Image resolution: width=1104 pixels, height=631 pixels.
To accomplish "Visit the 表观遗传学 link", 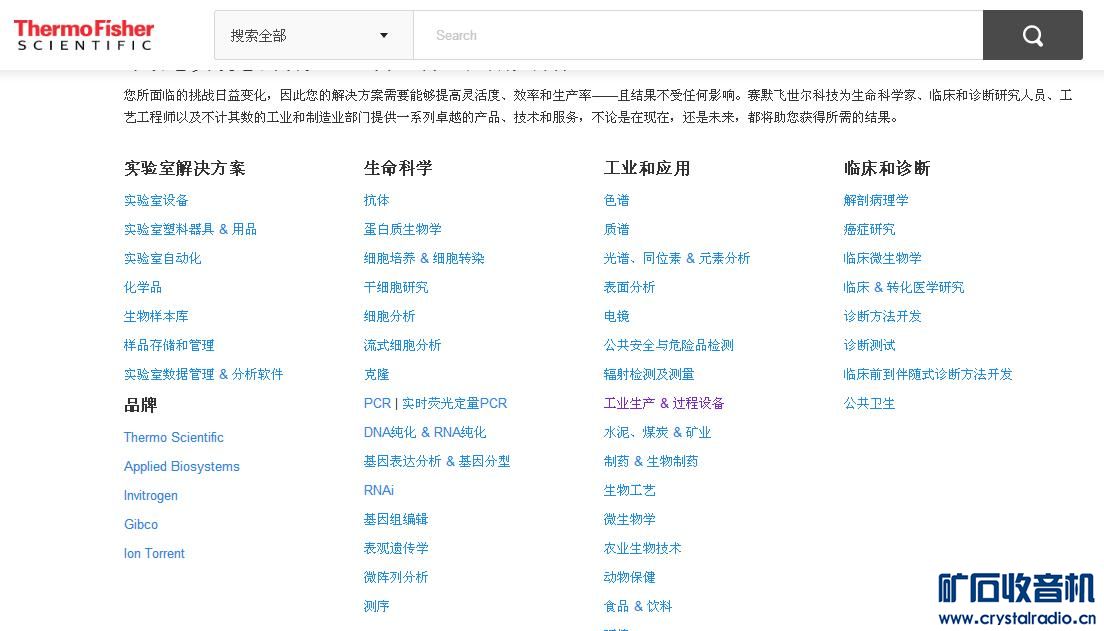I will point(396,548).
